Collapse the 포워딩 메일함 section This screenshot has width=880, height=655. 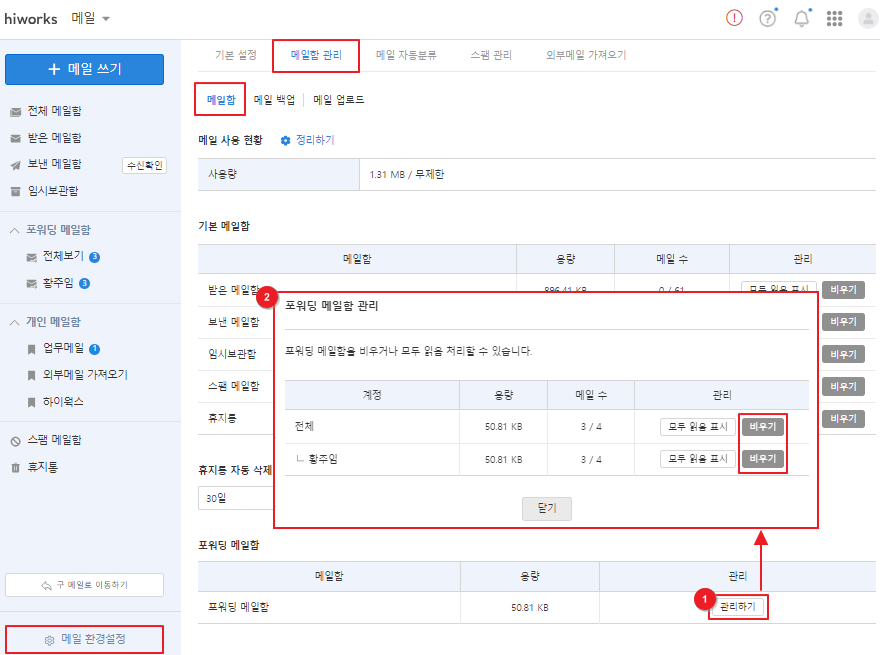click(x=15, y=230)
